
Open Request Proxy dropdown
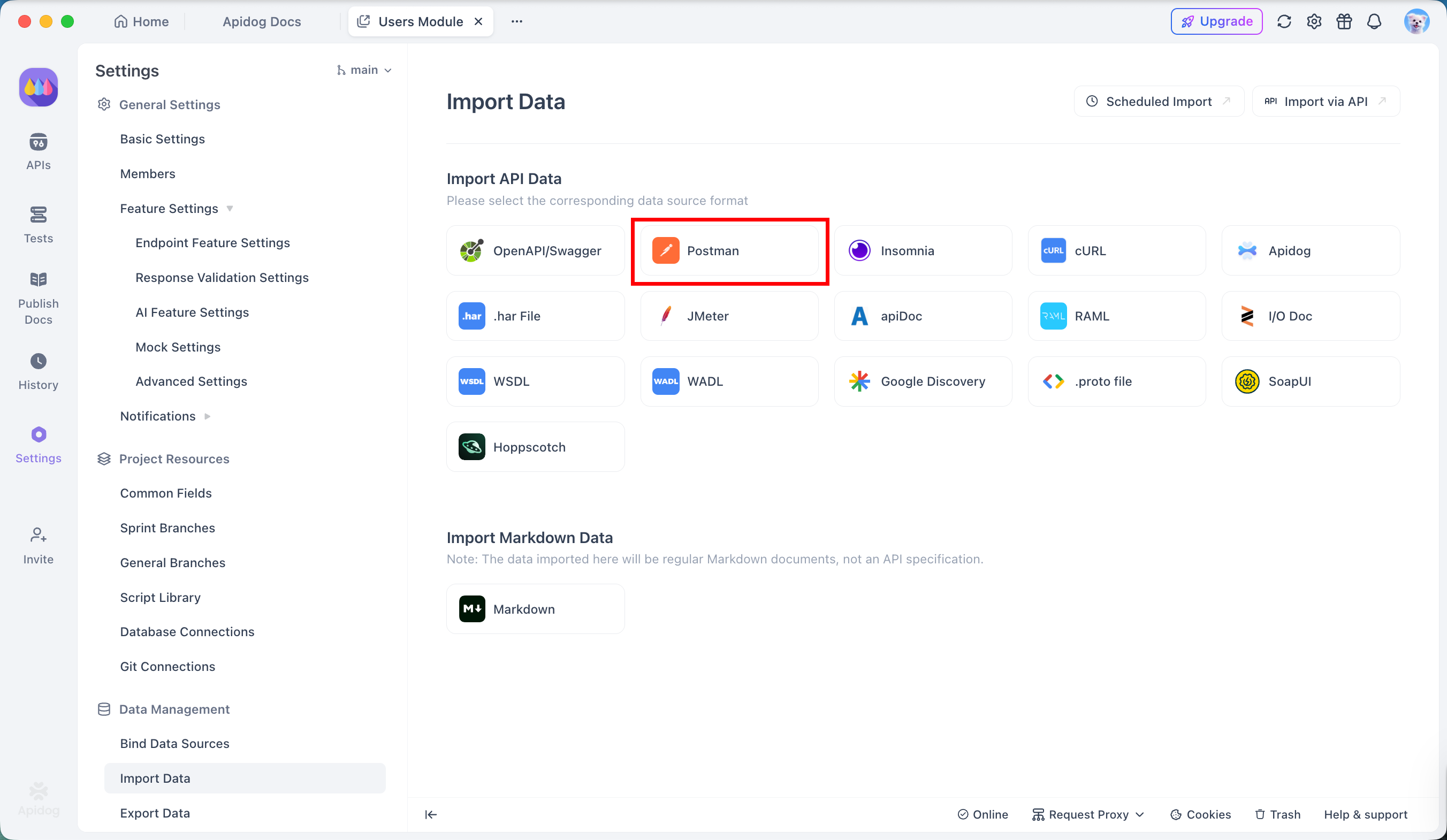pyautogui.click(x=1088, y=814)
